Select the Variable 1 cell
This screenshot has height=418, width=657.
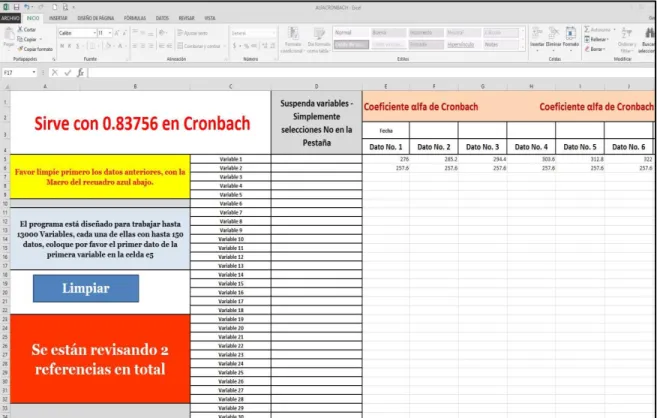(230, 159)
